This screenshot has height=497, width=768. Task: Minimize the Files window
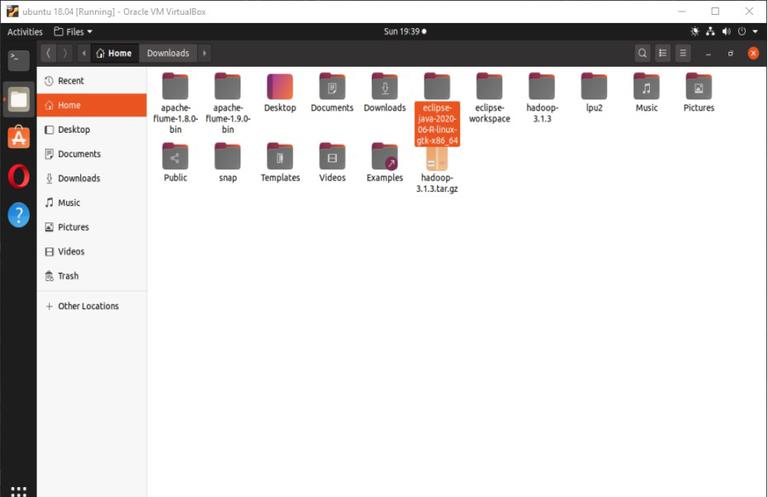pos(708,53)
